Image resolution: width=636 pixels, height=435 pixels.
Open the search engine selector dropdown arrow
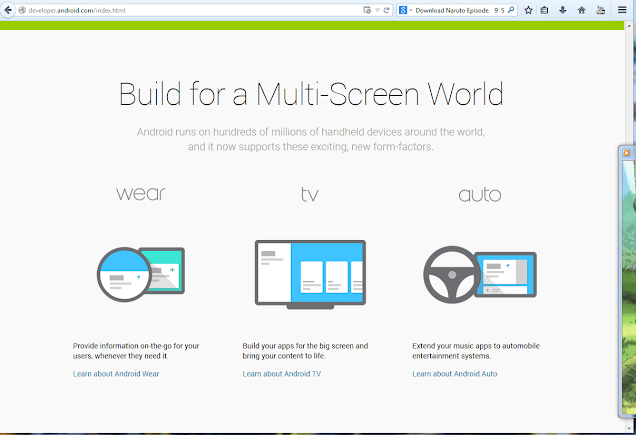(410, 10)
